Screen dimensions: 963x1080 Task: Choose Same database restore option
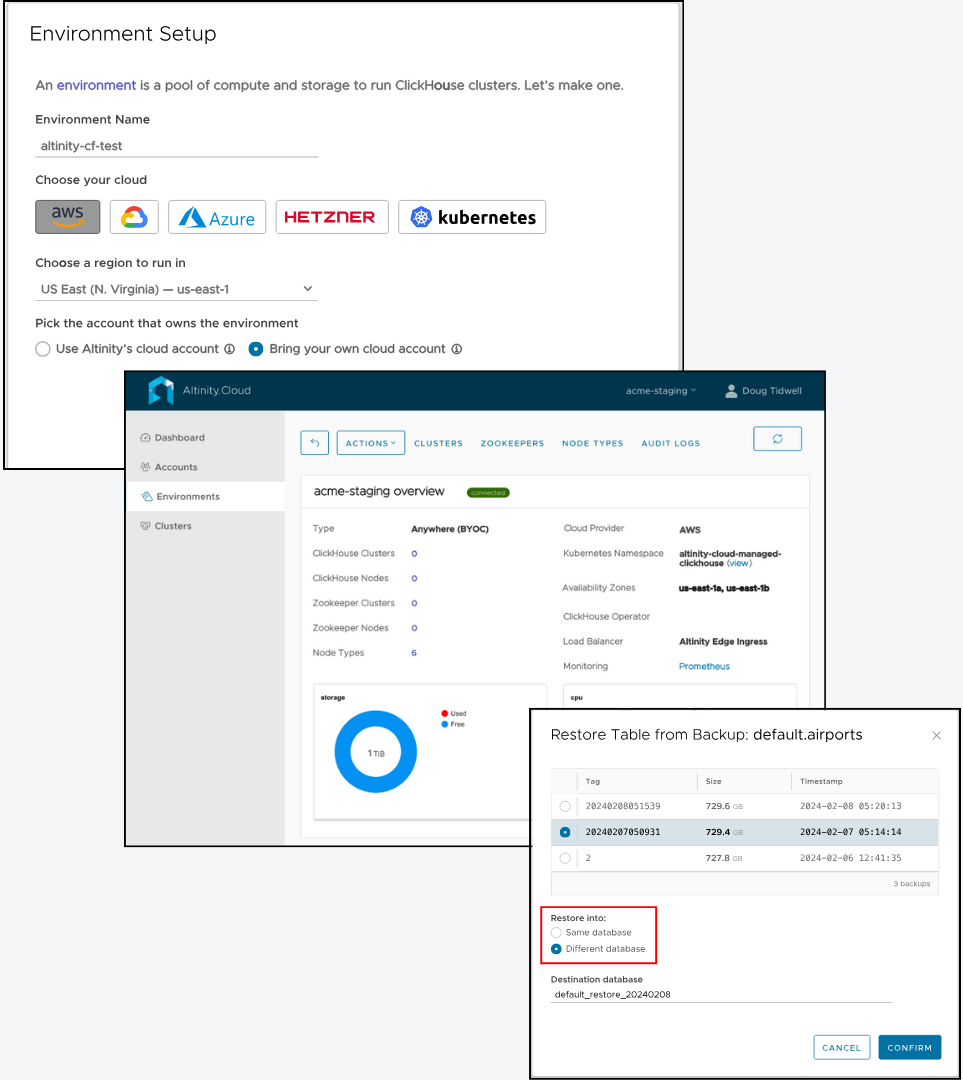click(x=556, y=933)
